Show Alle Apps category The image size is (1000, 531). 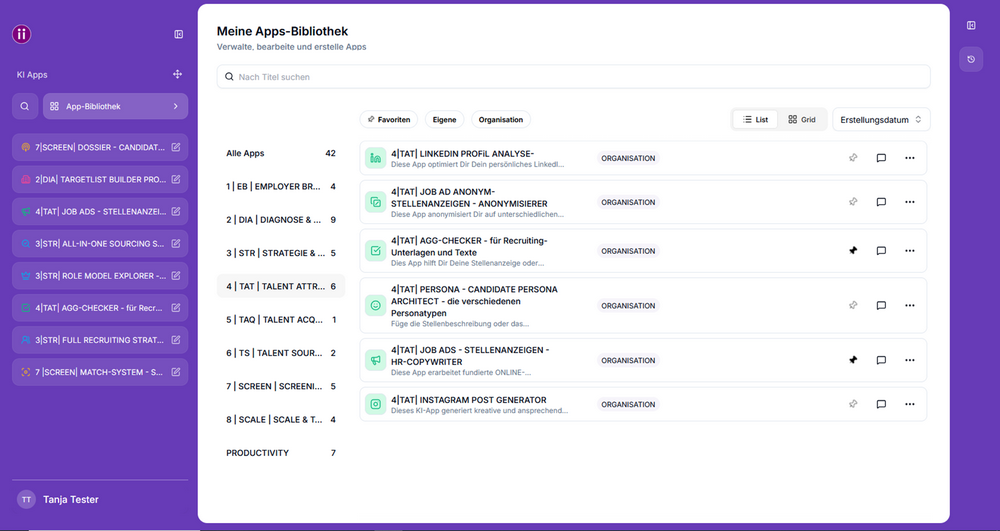281,153
